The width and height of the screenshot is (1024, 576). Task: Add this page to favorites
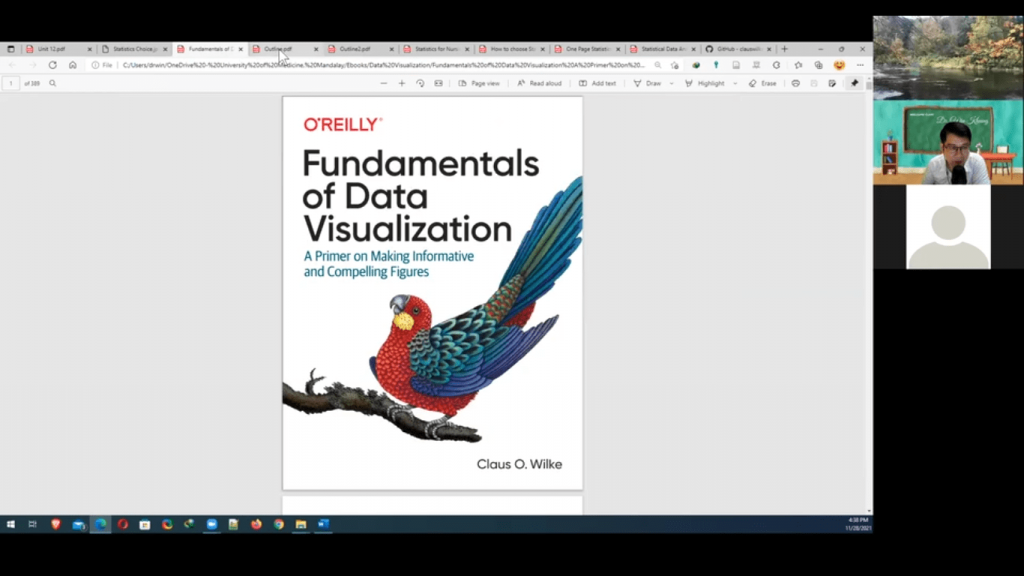[675, 65]
